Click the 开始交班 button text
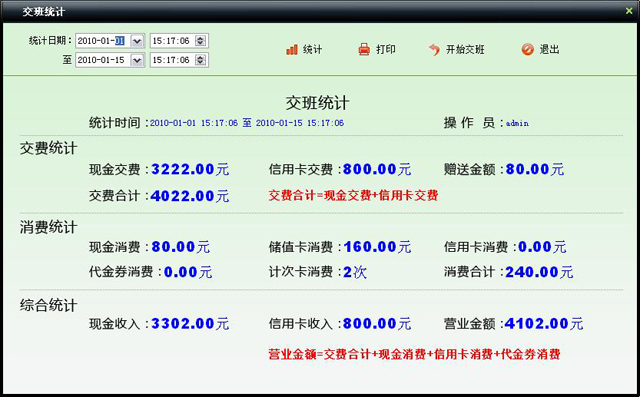Image resolution: width=640 pixels, height=397 pixels. (465, 50)
